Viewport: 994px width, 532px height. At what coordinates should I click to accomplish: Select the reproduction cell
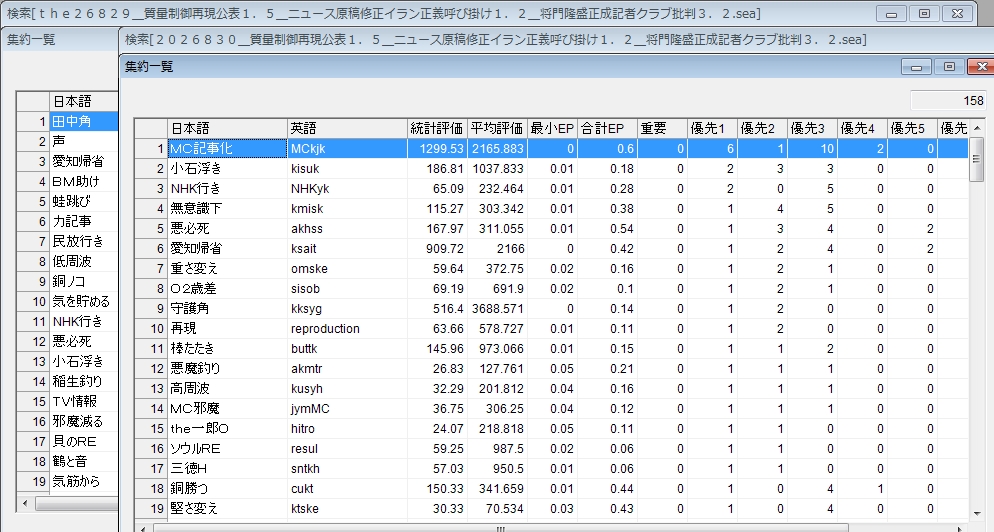347,328
